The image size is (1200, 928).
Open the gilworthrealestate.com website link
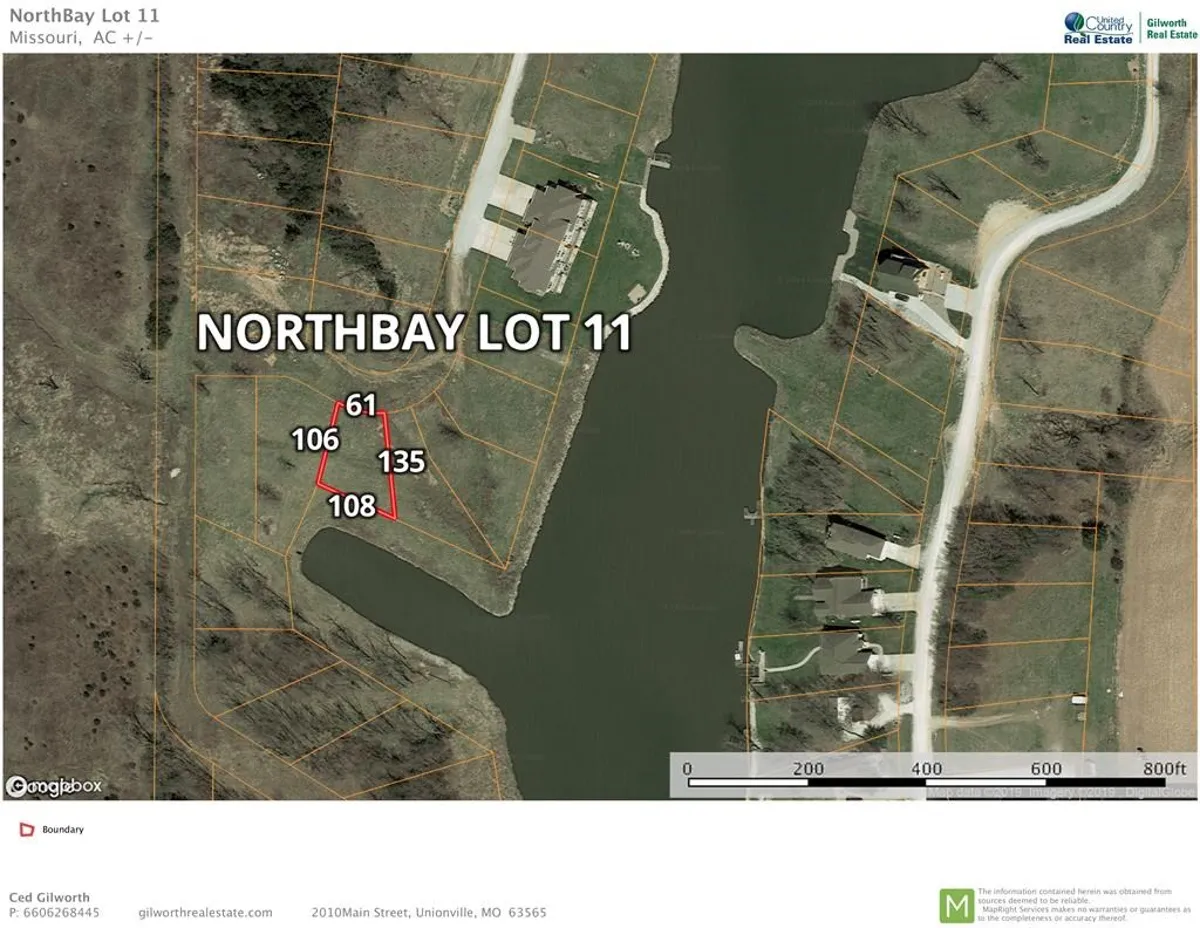[x=205, y=912]
